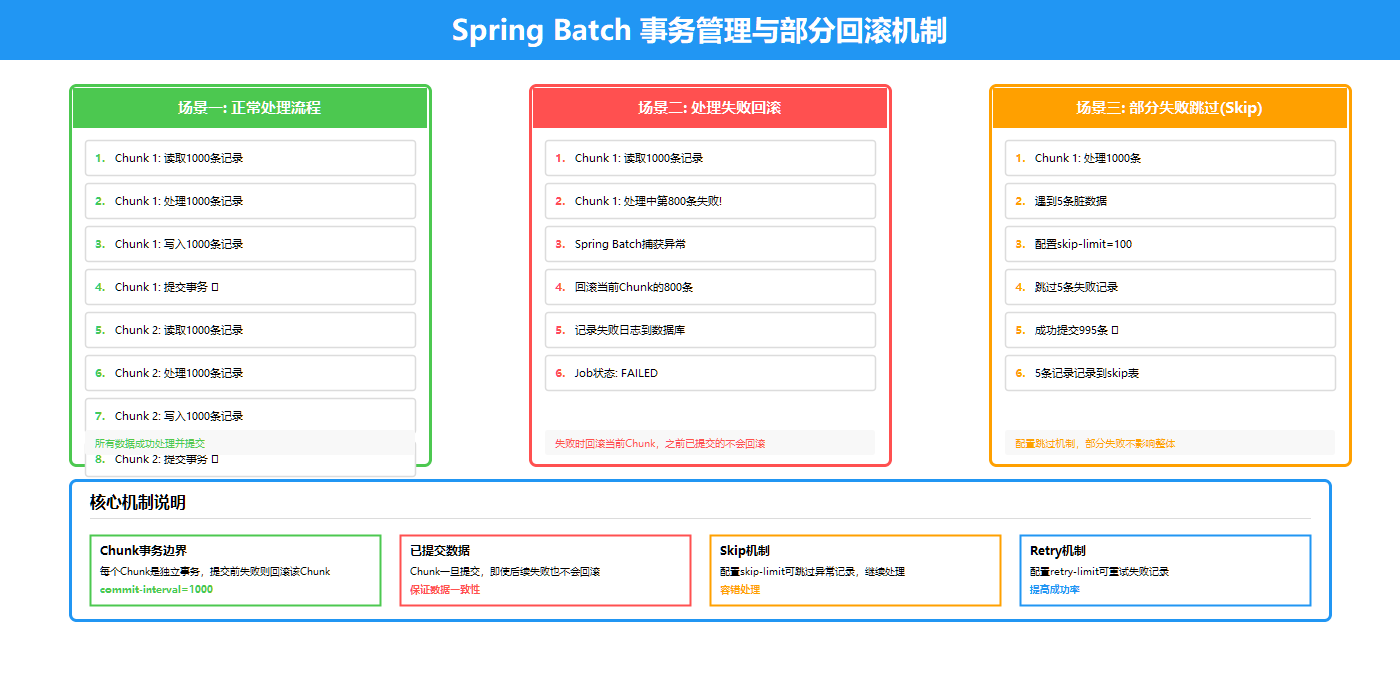1400x700 pixels.
Task: Select the 'Spring Batch捕获异常' step
Action: tap(710, 244)
